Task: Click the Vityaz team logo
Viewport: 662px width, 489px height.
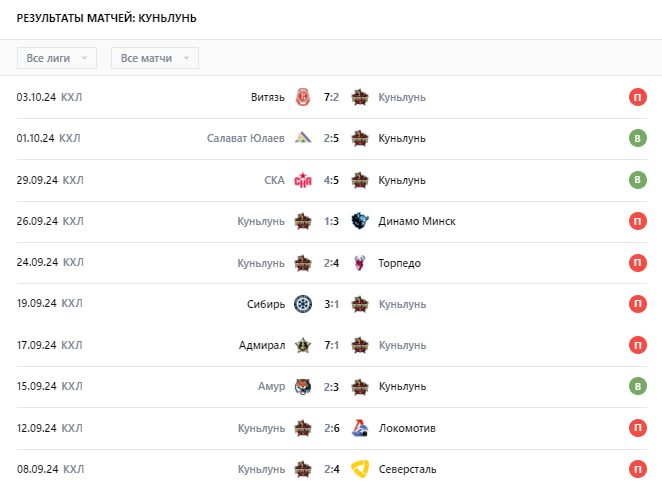Action: click(303, 97)
